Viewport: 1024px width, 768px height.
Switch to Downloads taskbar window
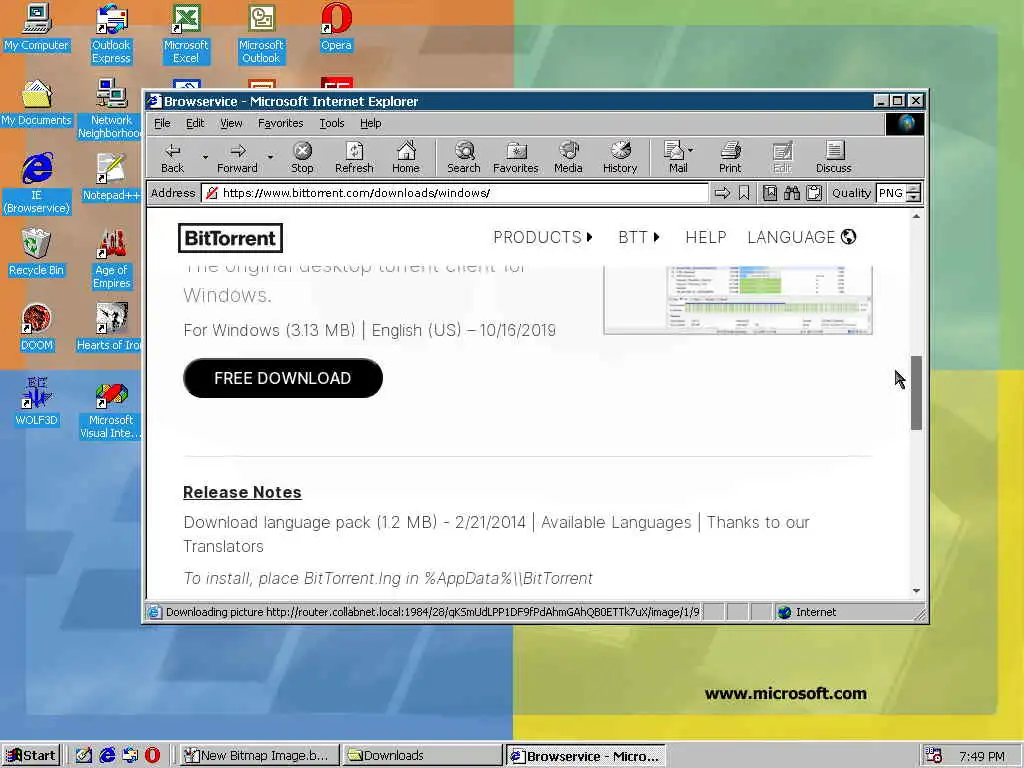pyautogui.click(x=422, y=756)
